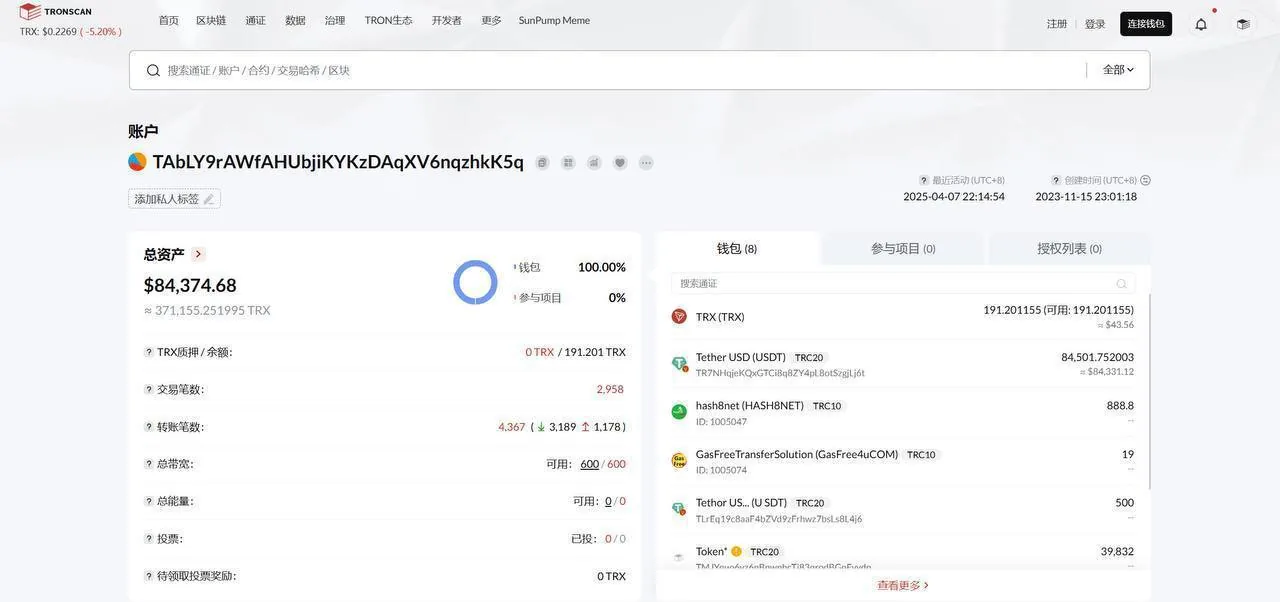Click the GasFreeTransferSolution token logo
Image resolution: width=1280 pixels, height=602 pixels.
click(x=679, y=460)
